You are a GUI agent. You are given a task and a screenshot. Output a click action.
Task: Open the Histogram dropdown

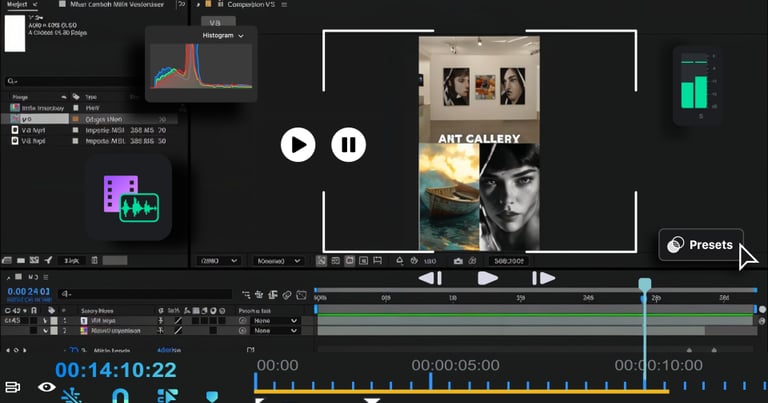pyautogui.click(x=223, y=36)
